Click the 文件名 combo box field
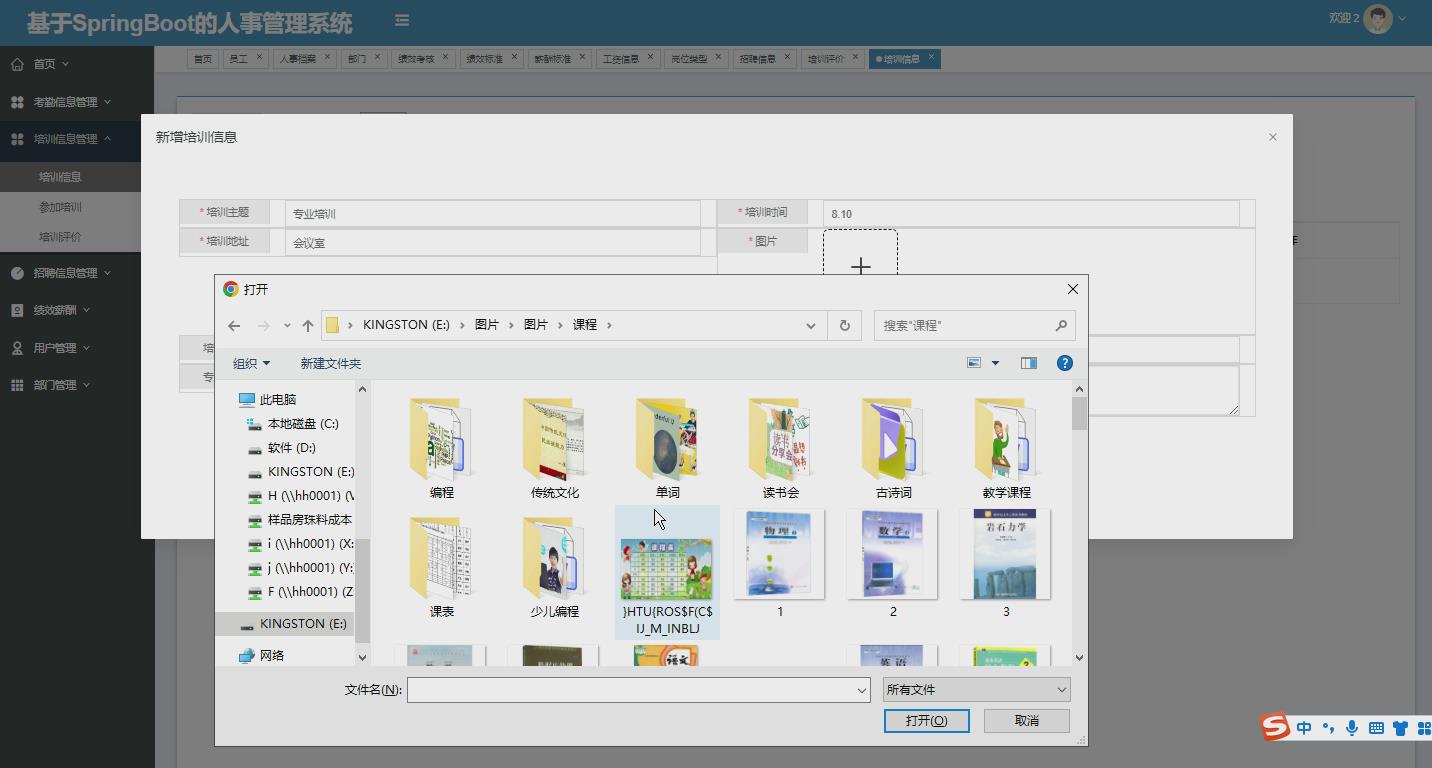Viewport: 1432px width, 768px height. pyautogui.click(x=638, y=690)
